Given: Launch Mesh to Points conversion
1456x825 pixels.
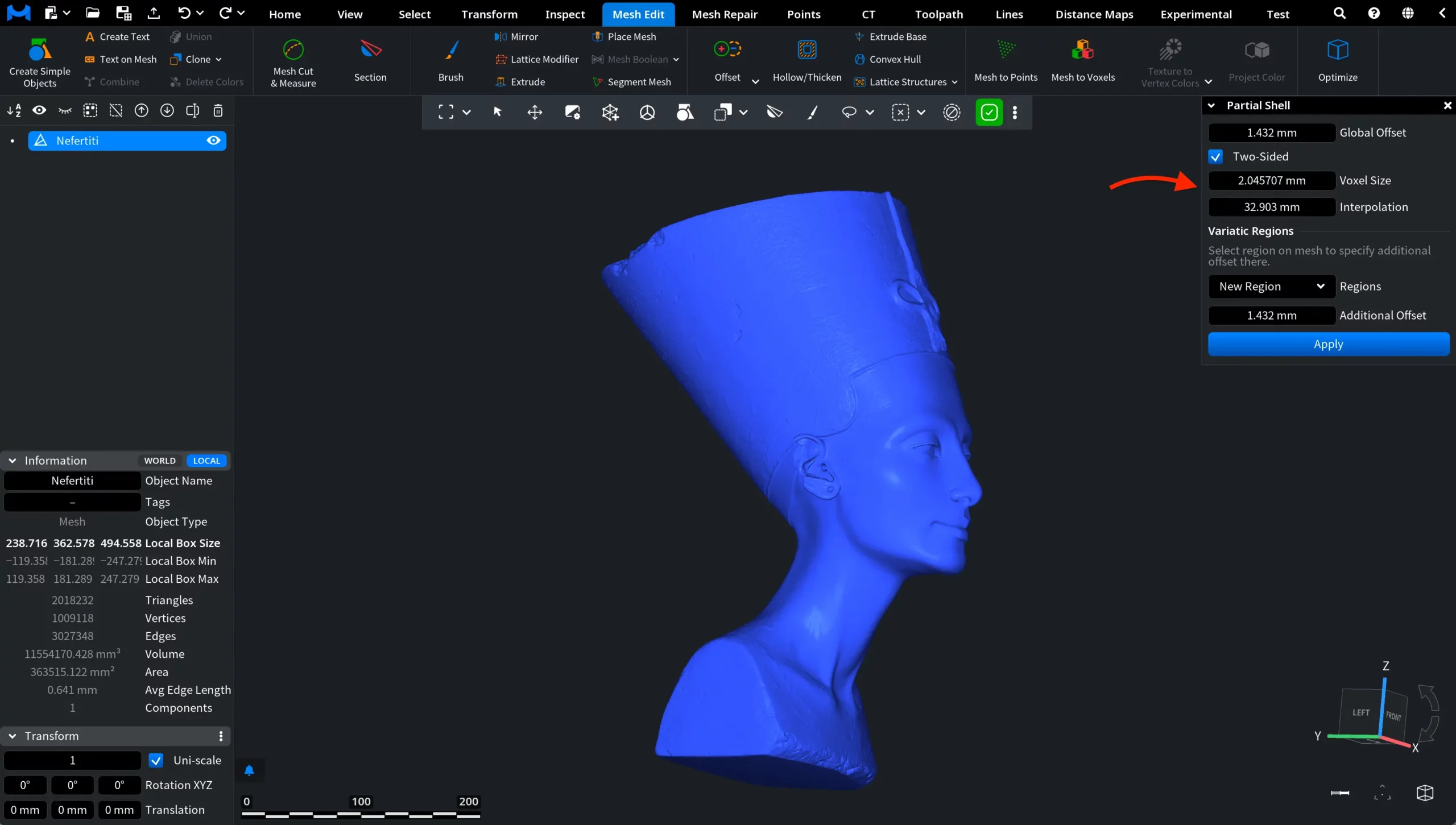Looking at the screenshot, I should (x=1006, y=61).
